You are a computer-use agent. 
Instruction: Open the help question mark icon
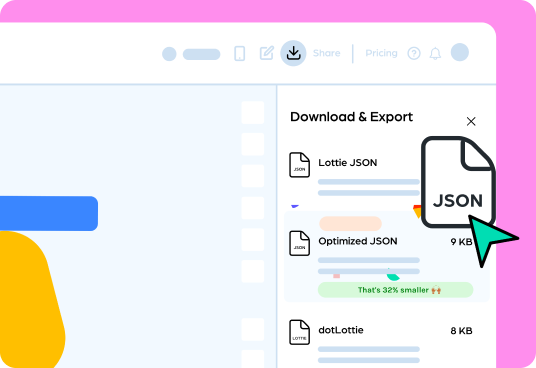click(x=414, y=53)
